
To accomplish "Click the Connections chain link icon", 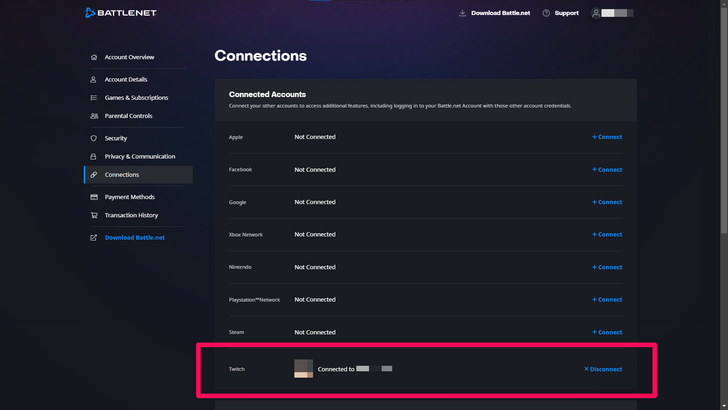I will 94,175.
